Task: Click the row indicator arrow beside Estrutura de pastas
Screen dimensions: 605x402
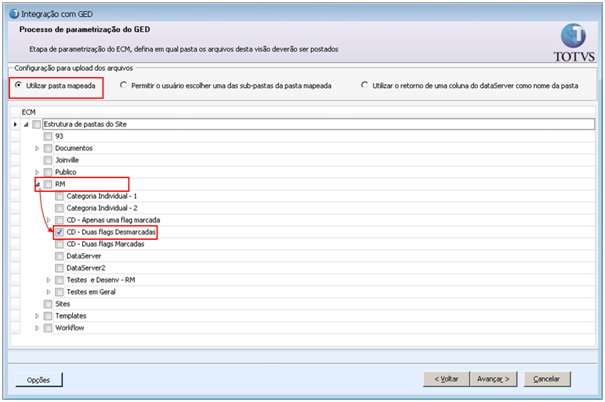Action: 15,124
